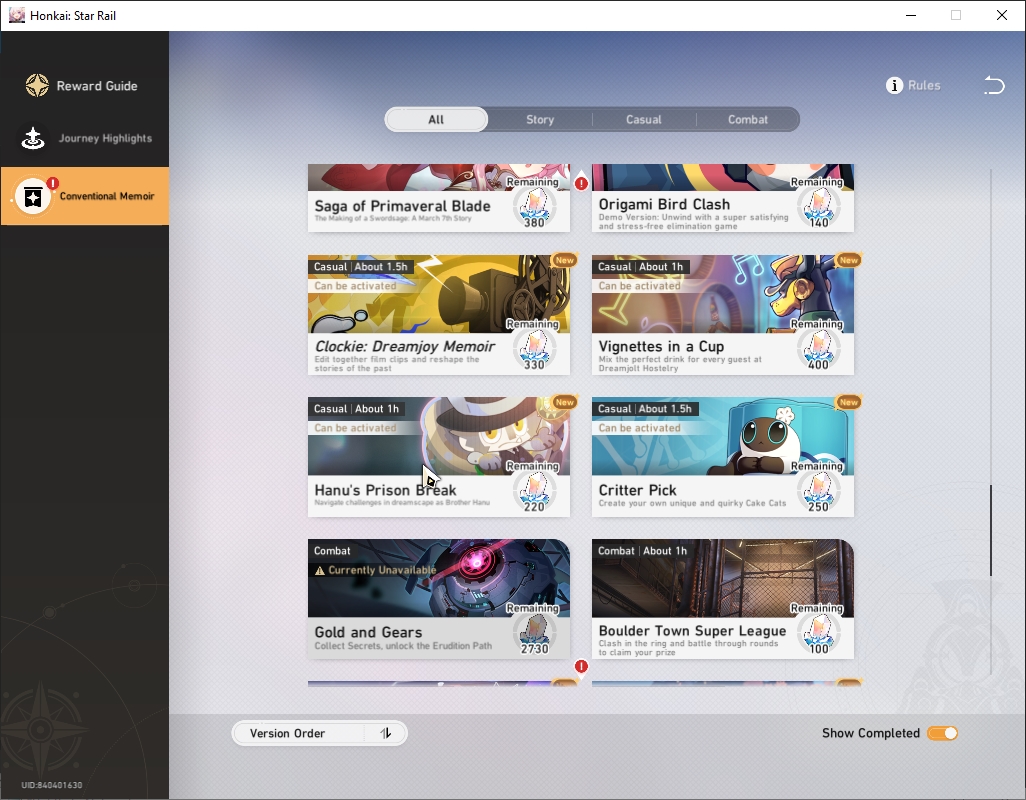Toggle the Show Completed switch
Viewport: 1026px width, 800px height.
pos(942,733)
